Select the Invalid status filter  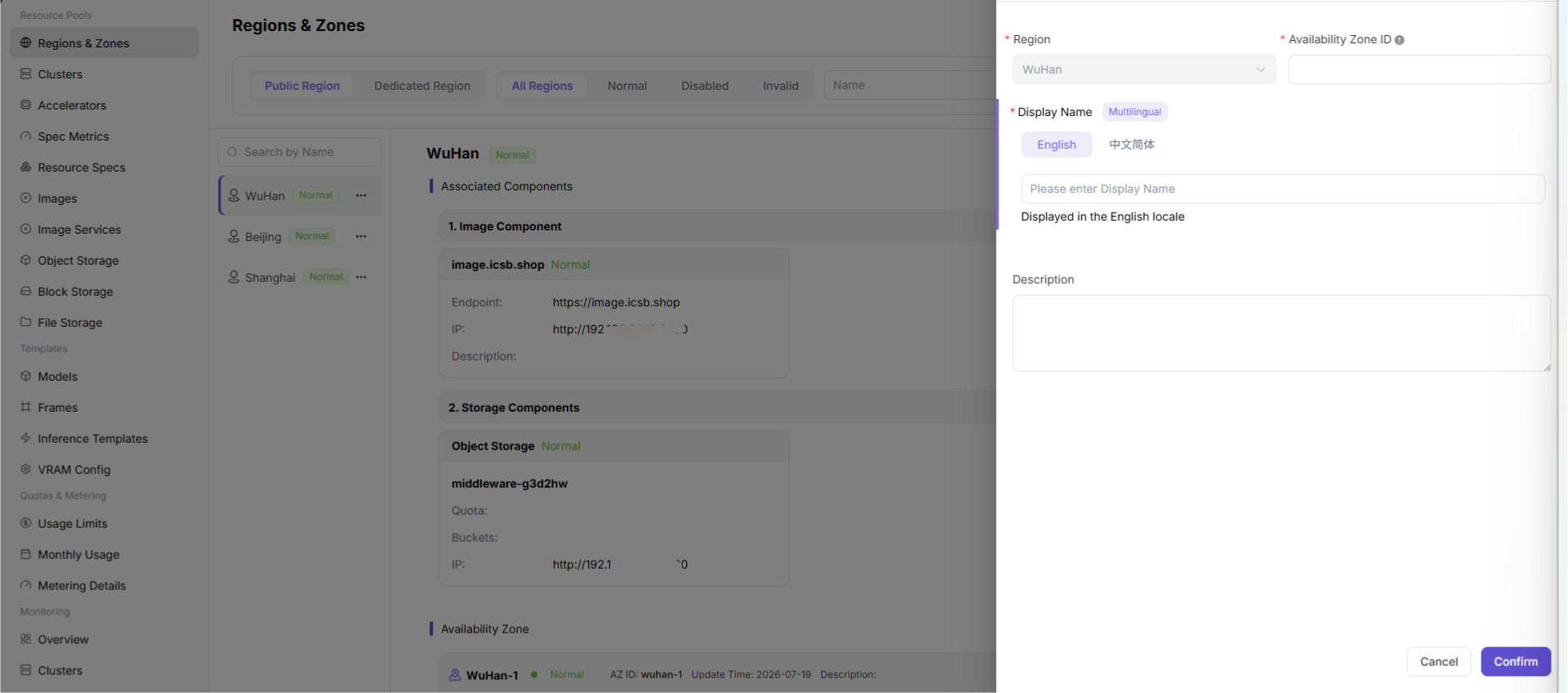(781, 86)
